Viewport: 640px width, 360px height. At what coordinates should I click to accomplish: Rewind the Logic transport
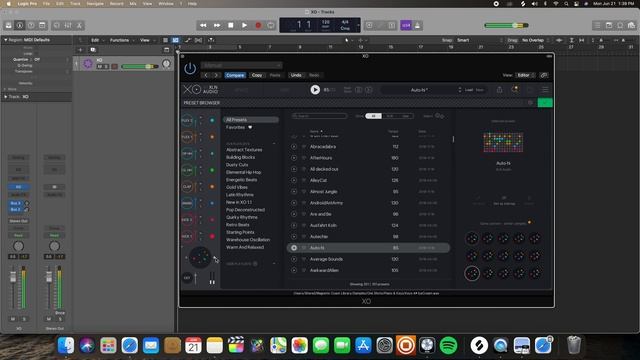click(203, 25)
